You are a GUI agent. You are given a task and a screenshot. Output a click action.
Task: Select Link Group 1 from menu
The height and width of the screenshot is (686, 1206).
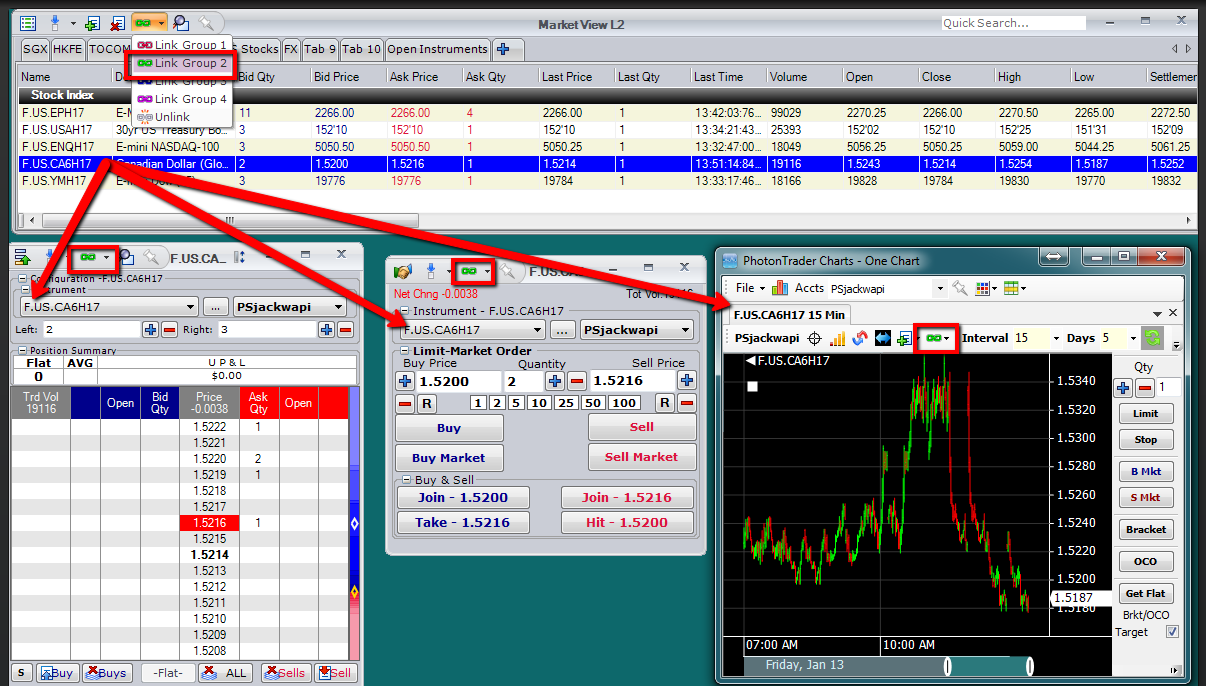tap(182, 45)
